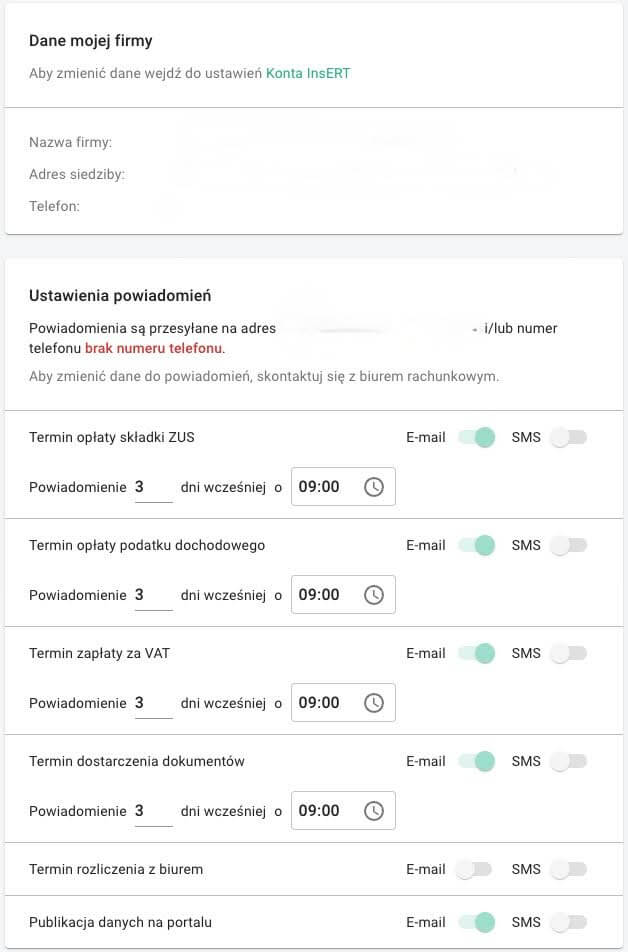Toggle E-mail for Termin zapłaty za VAT
The width and height of the screenshot is (628, 952).
point(477,653)
